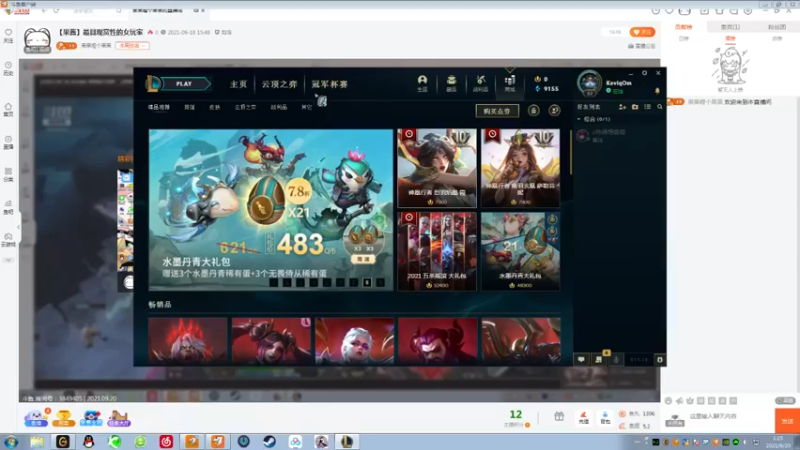The image size is (800, 450).
Task: Switch to the 粉丝团 tab in the stream sidebar
Action: pyautogui.click(x=777, y=27)
